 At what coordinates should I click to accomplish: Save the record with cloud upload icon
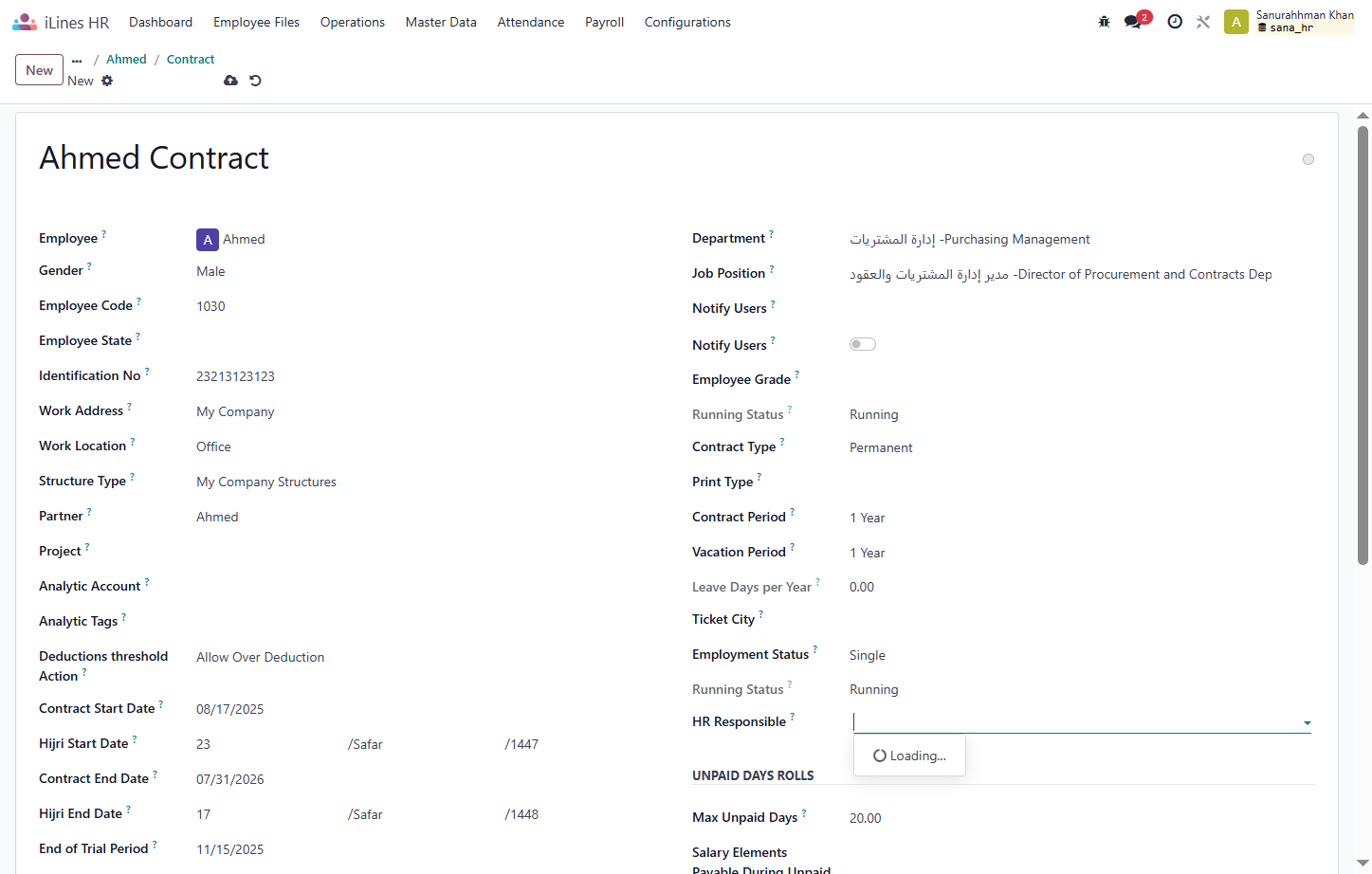tap(230, 81)
